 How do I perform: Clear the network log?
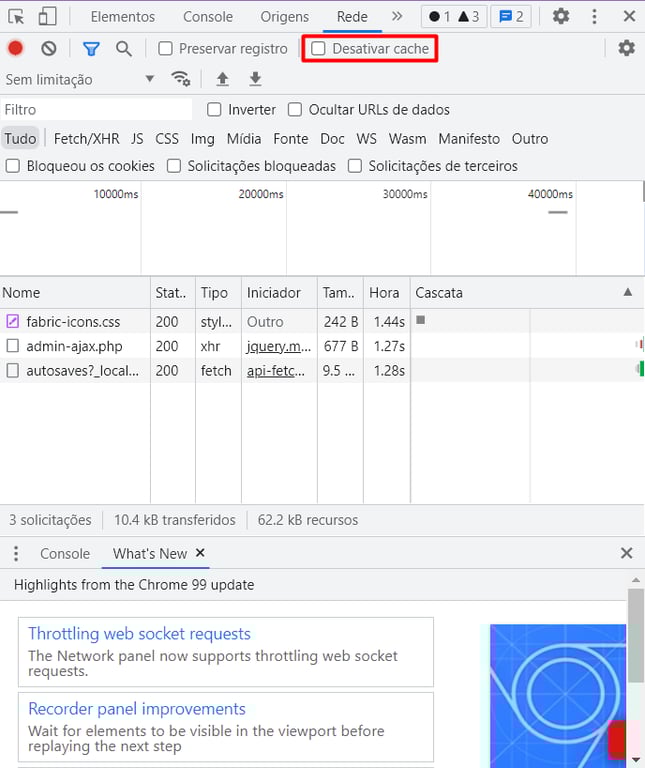tap(48, 48)
